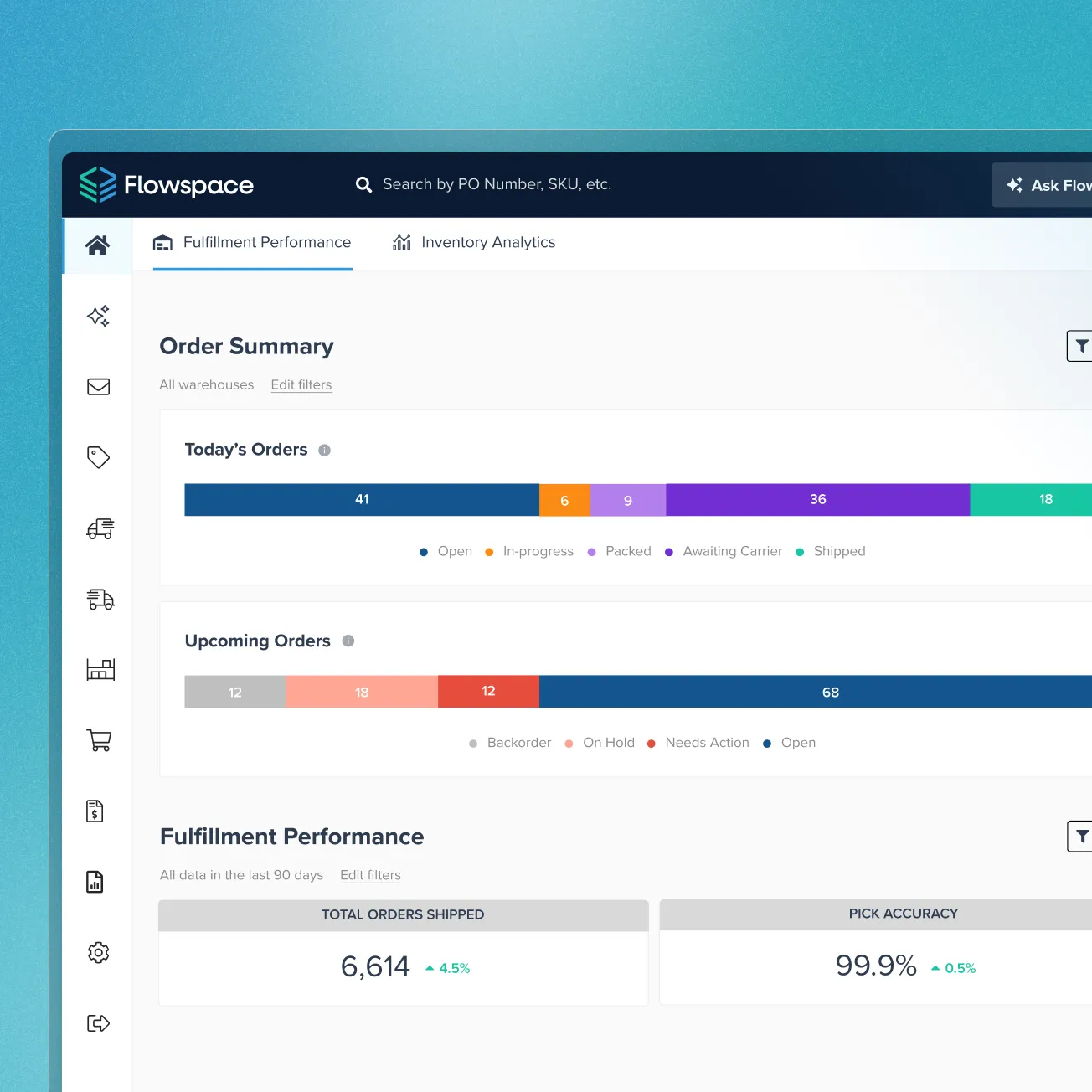The image size is (1092, 1092).
Task: Open the settings gear icon
Action: [98, 952]
